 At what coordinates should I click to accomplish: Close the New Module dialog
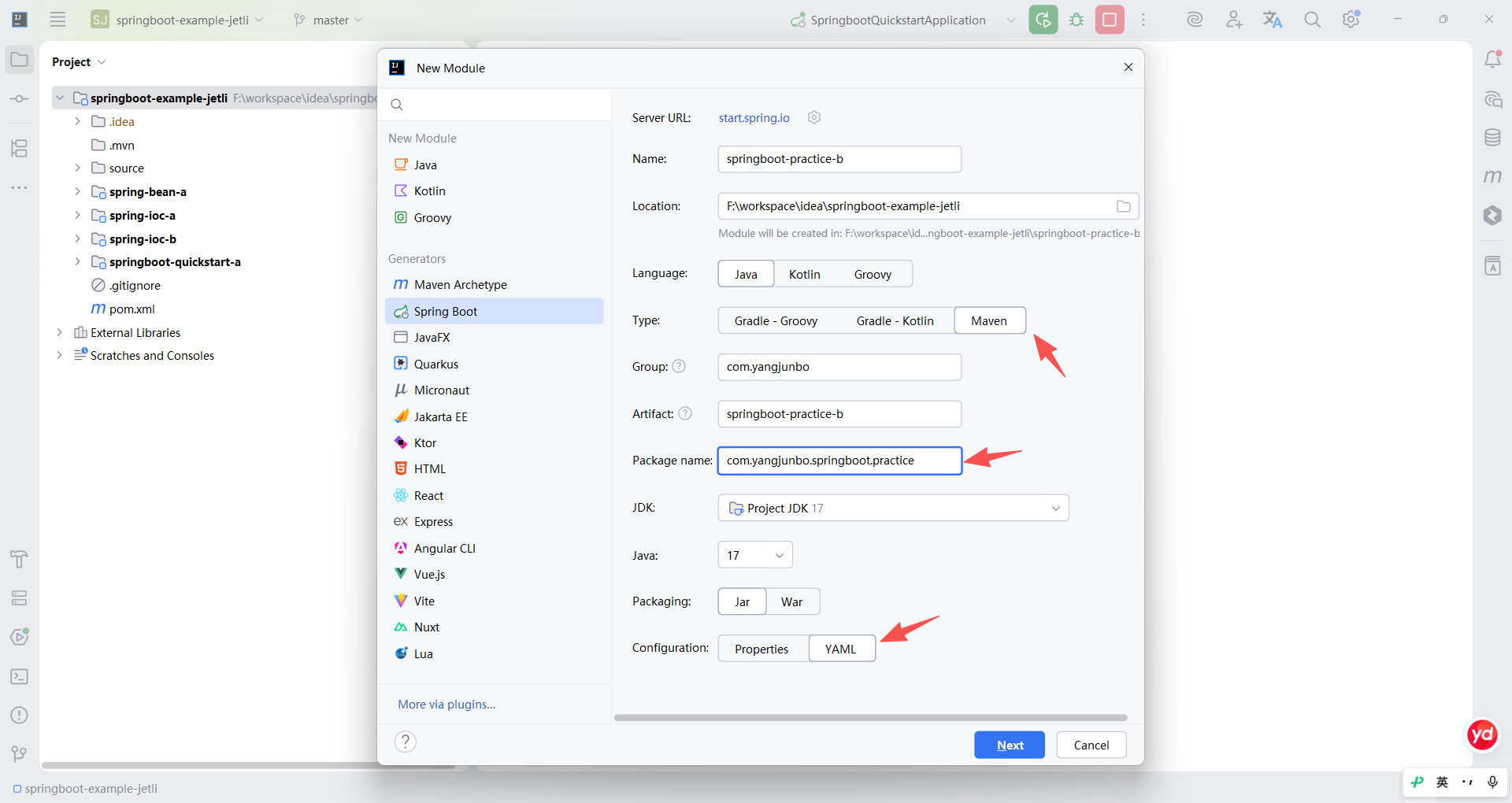(x=1128, y=68)
